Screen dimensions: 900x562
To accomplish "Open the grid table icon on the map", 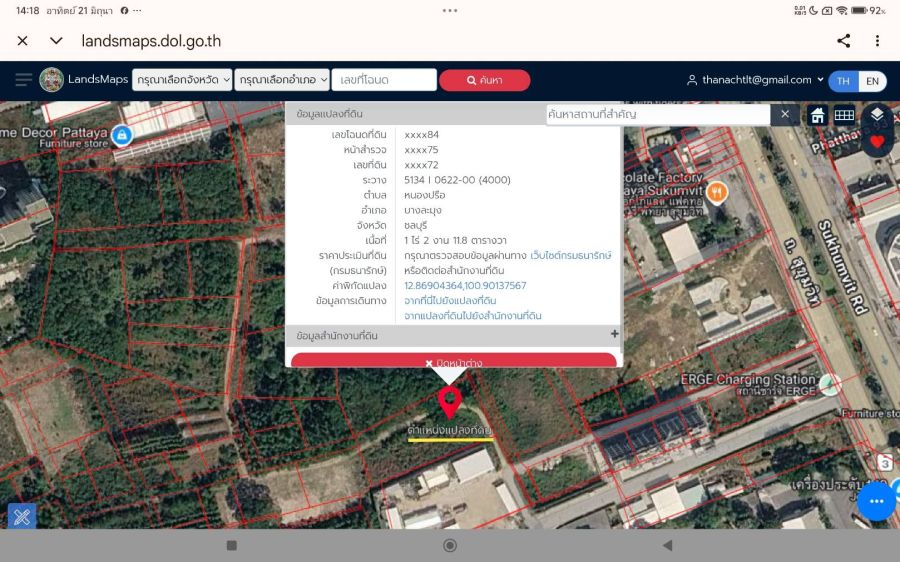I will point(844,115).
